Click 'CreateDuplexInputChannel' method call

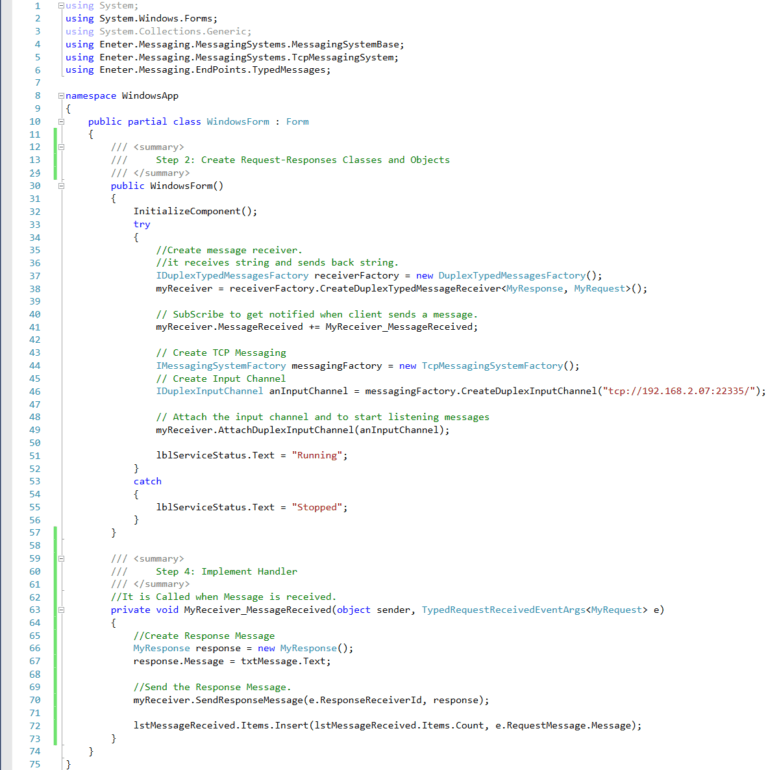(x=529, y=391)
